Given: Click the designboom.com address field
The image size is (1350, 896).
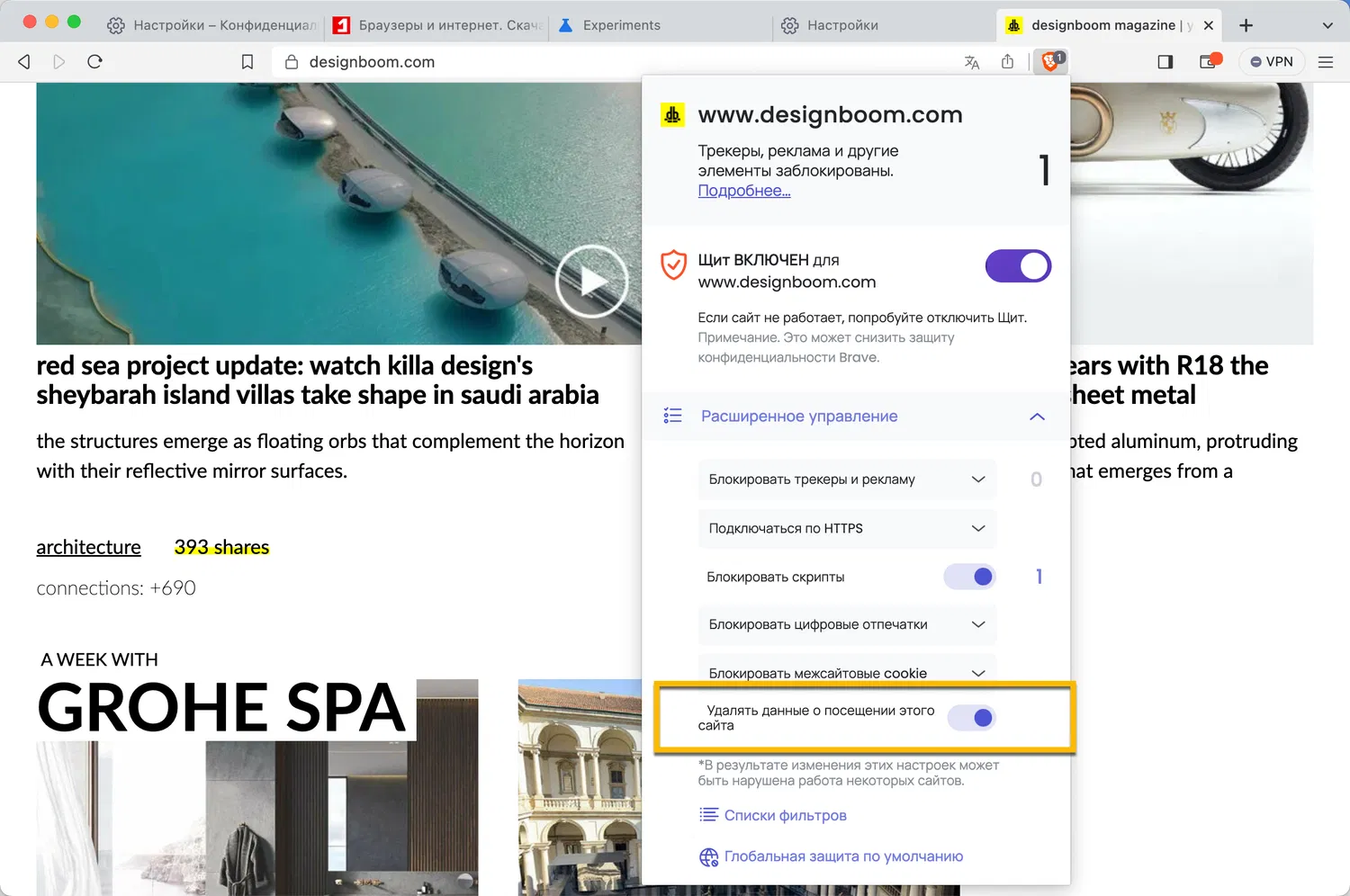Looking at the screenshot, I should tap(621, 62).
